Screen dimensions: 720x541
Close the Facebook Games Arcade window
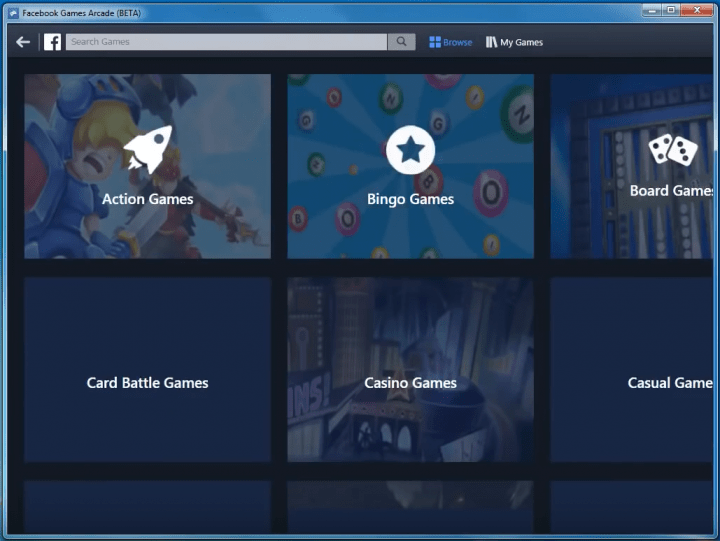(697, 10)
